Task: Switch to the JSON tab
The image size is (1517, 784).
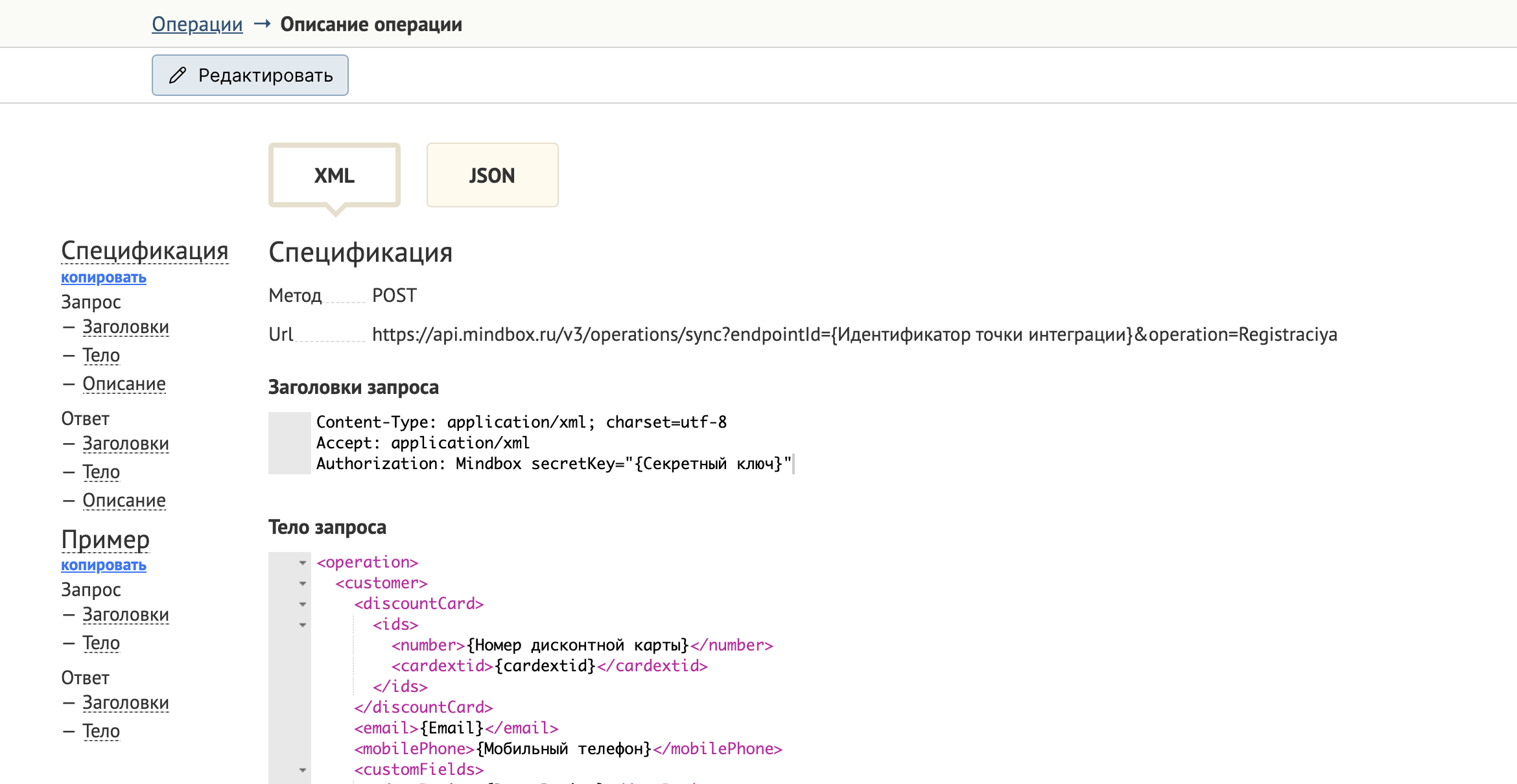Action: tap(493, 175)
